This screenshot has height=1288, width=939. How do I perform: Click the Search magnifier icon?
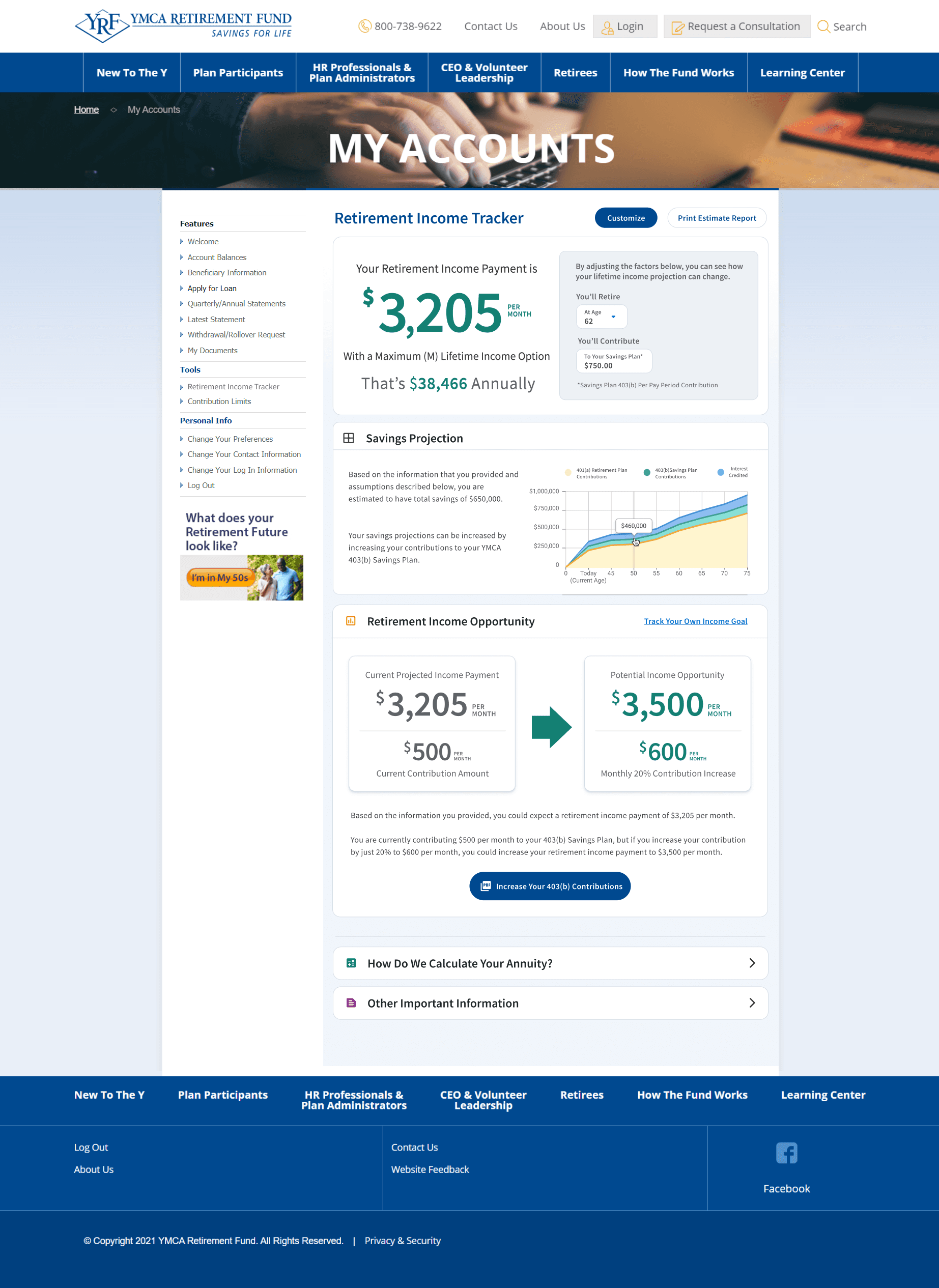click(823, 26)
